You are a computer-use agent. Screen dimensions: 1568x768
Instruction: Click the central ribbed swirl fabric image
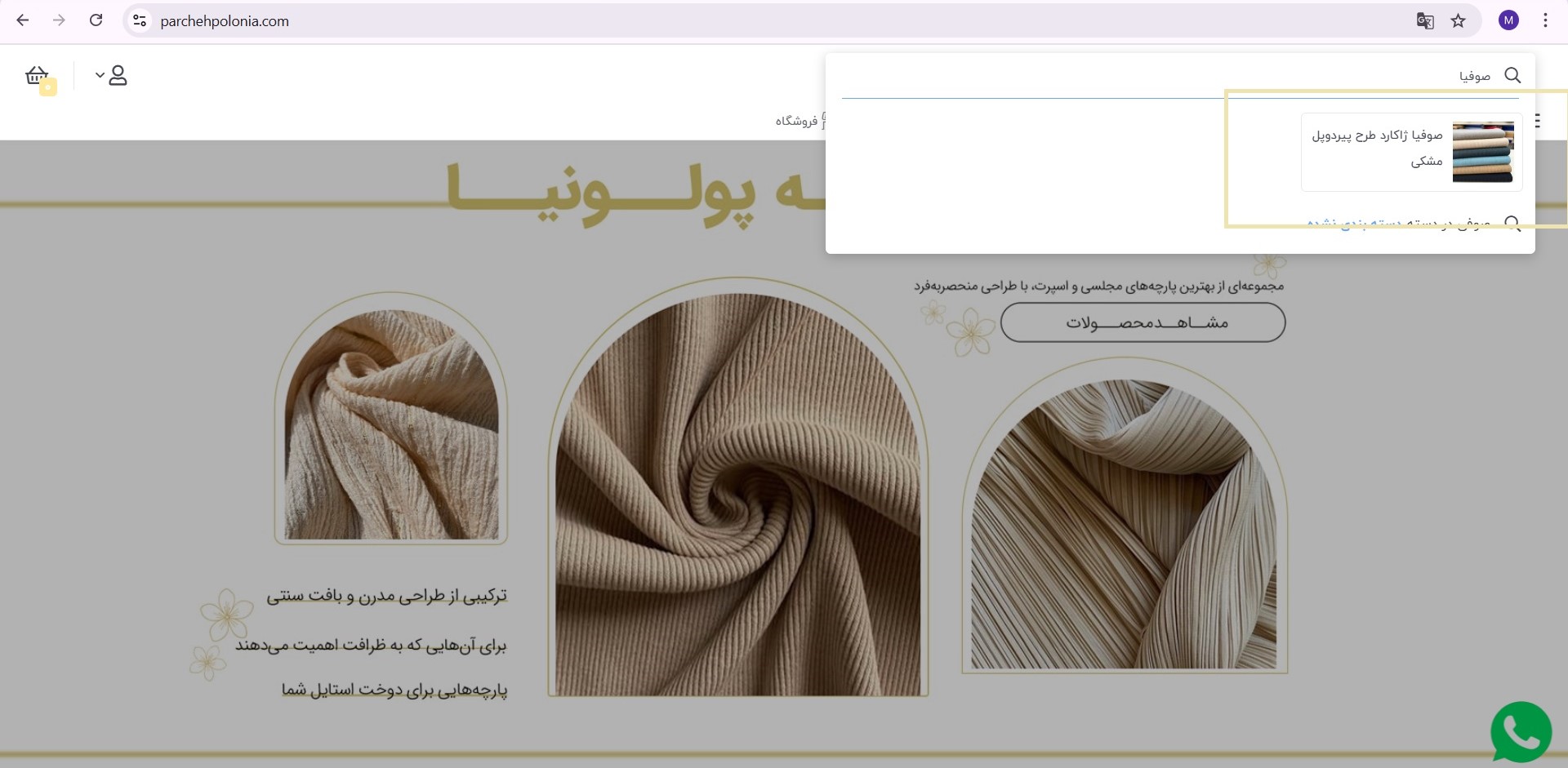738,494
